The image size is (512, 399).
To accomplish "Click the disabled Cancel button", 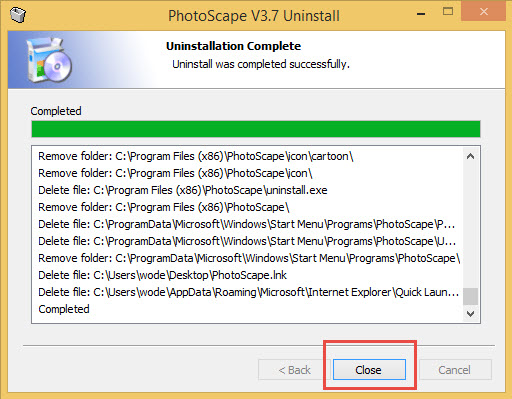I will coord(455,369).
